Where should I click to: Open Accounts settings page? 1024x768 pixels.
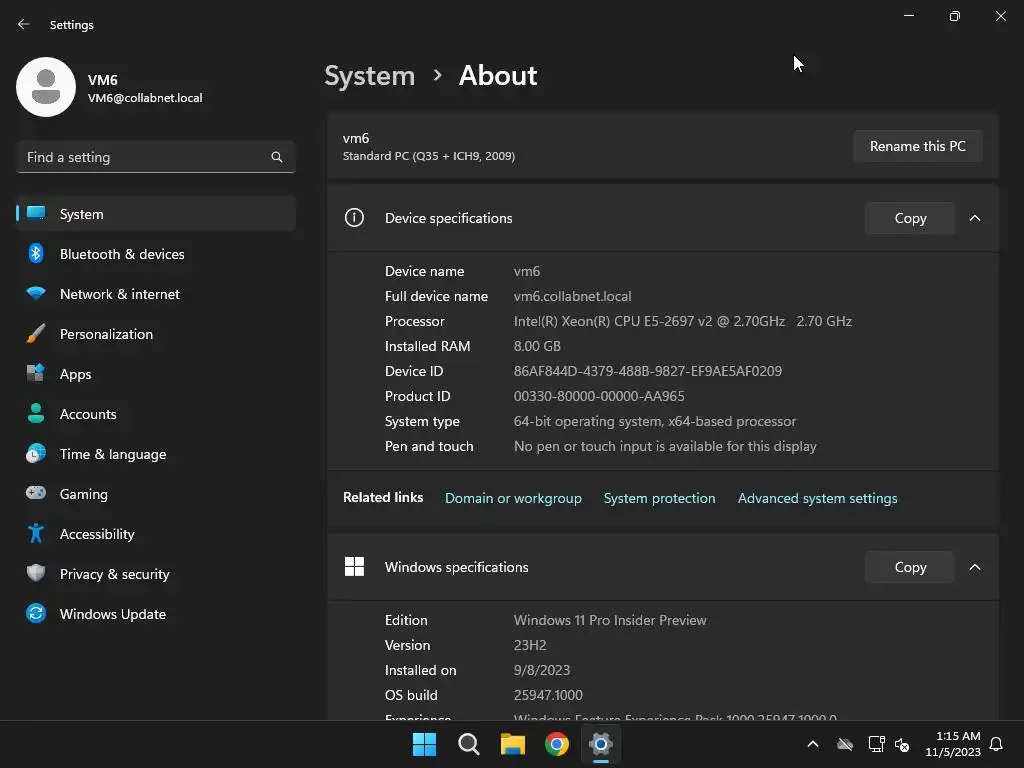click(155, 414)
